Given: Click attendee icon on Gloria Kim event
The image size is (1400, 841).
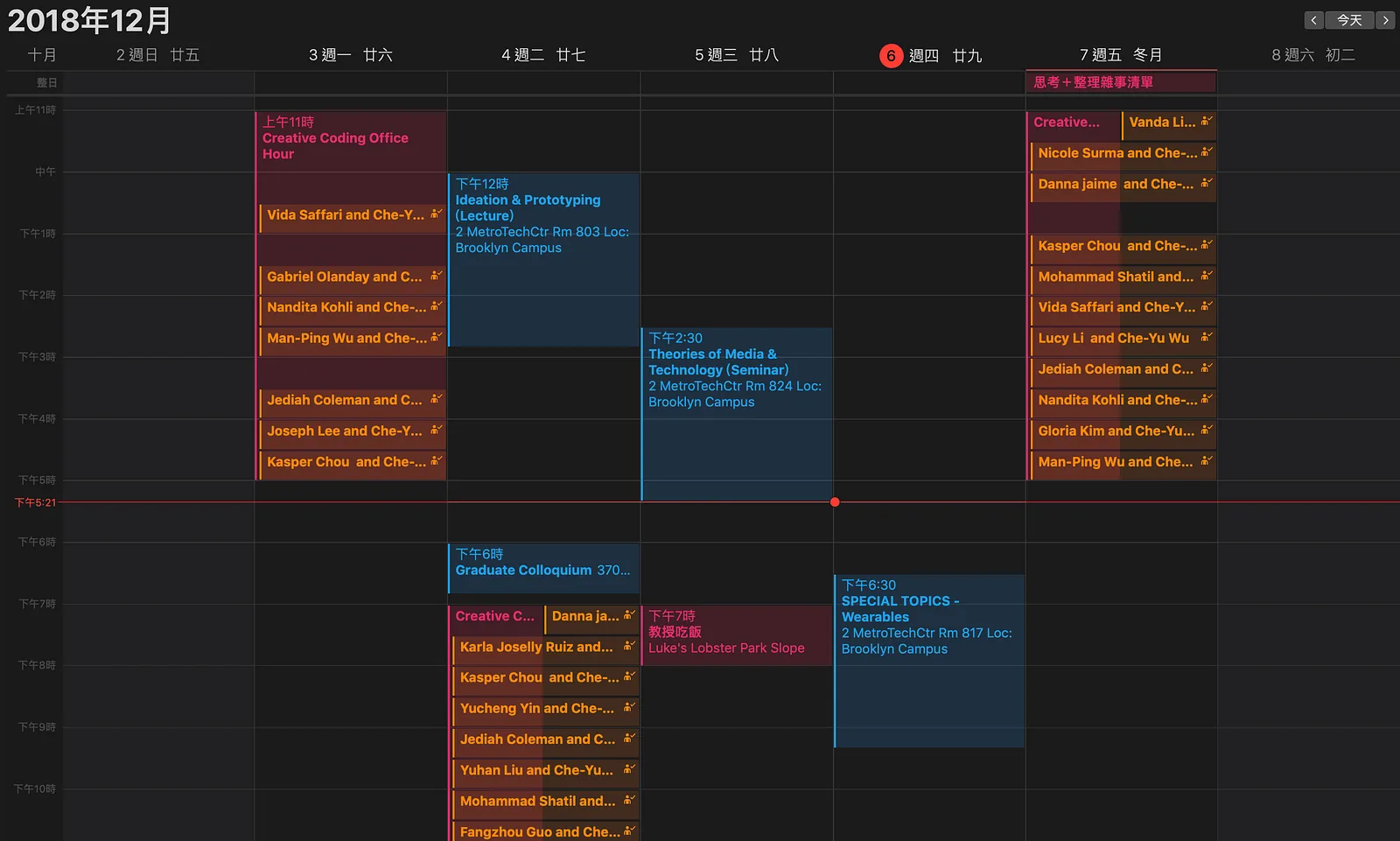Looking at the screenshot, I should point(1207,430).
